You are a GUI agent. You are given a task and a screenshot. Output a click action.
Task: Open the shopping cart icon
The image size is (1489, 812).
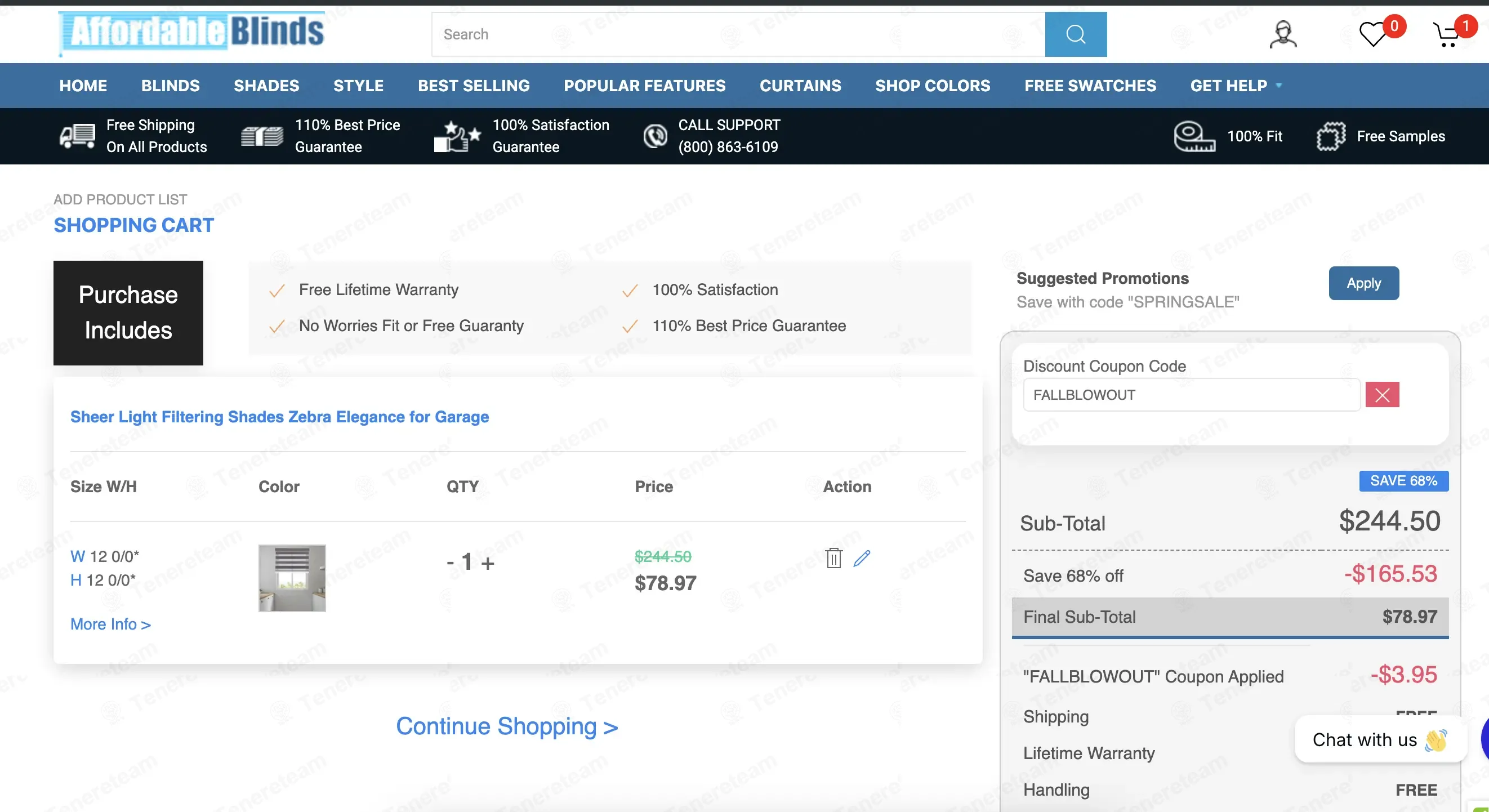click(x=1447, y=34)
